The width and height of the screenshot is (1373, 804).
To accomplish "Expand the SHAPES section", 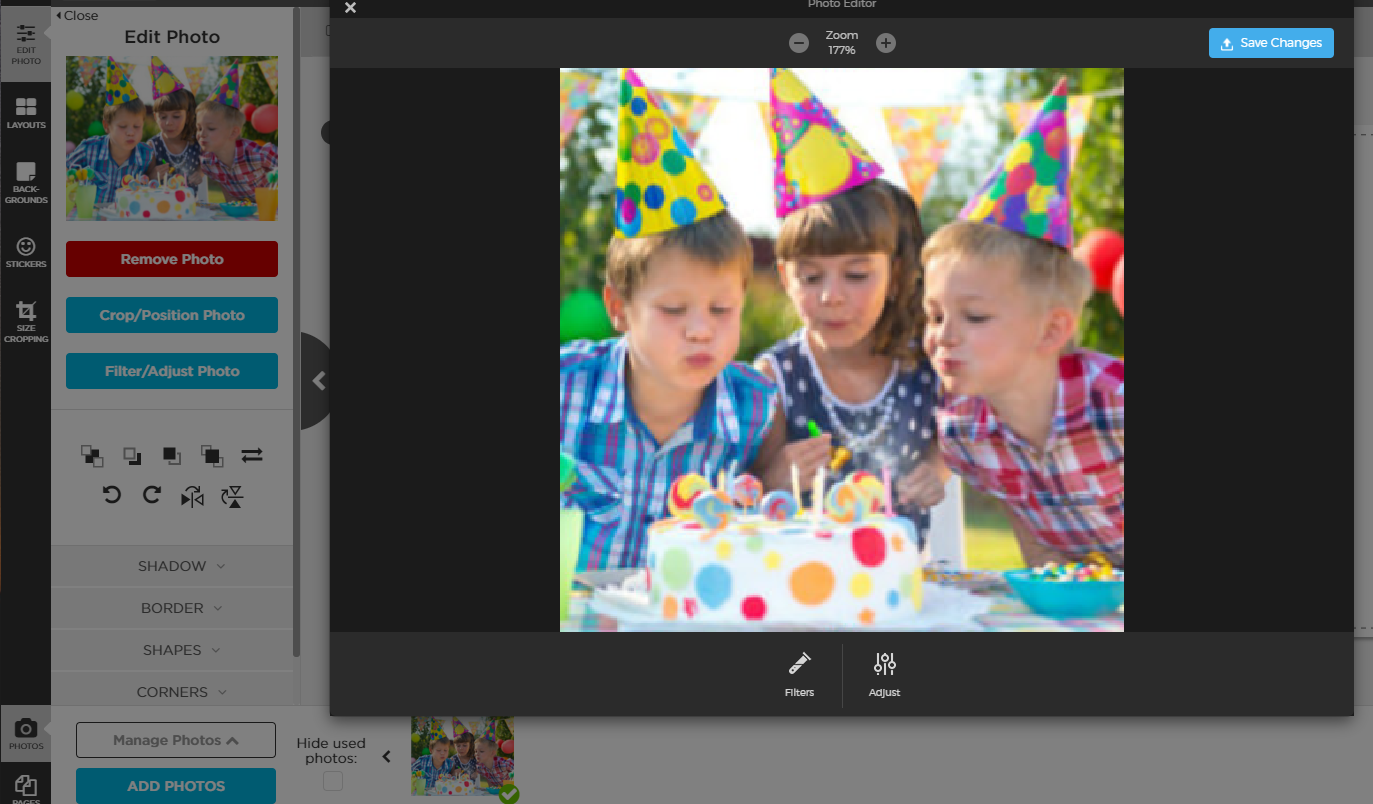I will click(172, 650).
